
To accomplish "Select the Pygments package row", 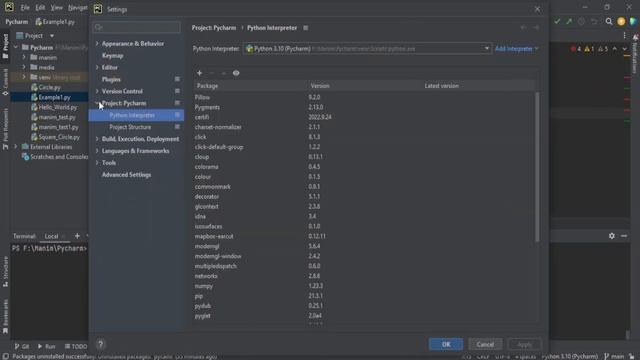I will [364, 107].
